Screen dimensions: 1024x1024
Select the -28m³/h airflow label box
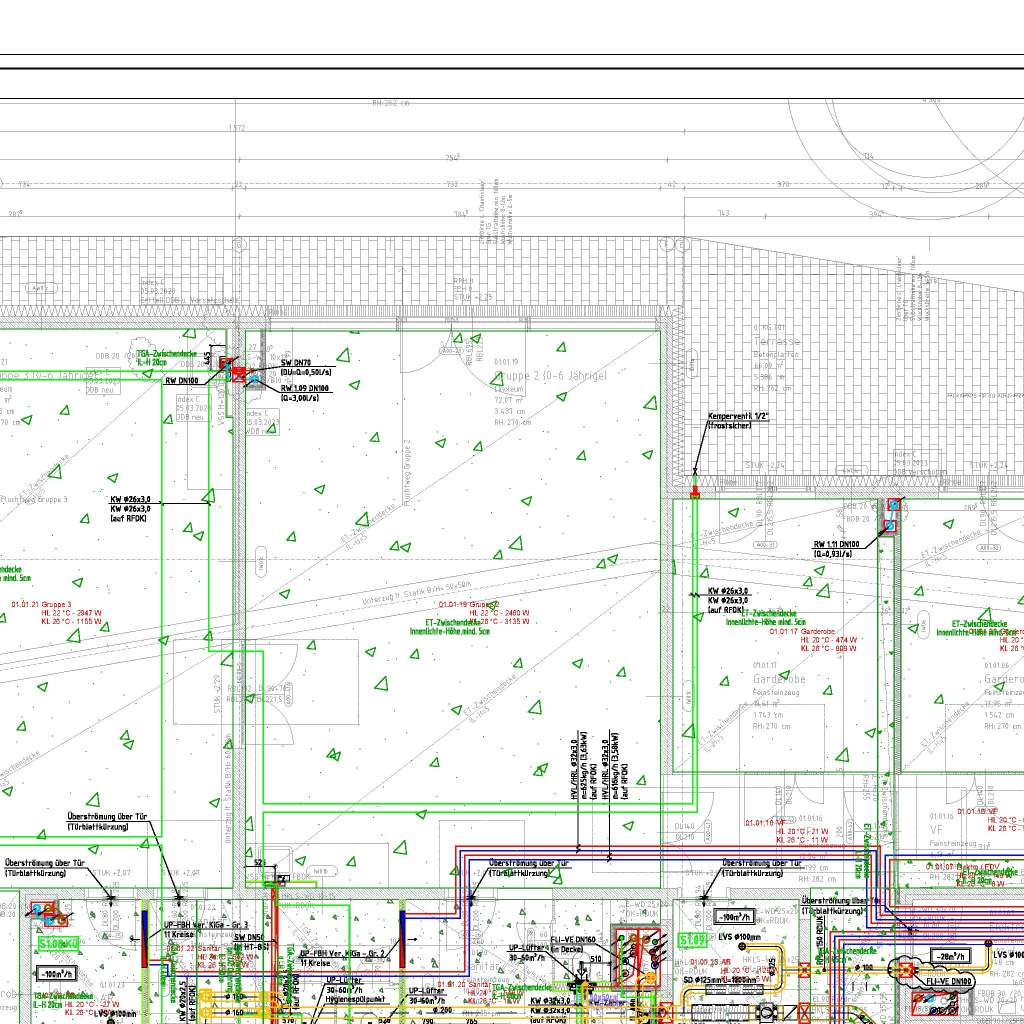pos(948,956)
